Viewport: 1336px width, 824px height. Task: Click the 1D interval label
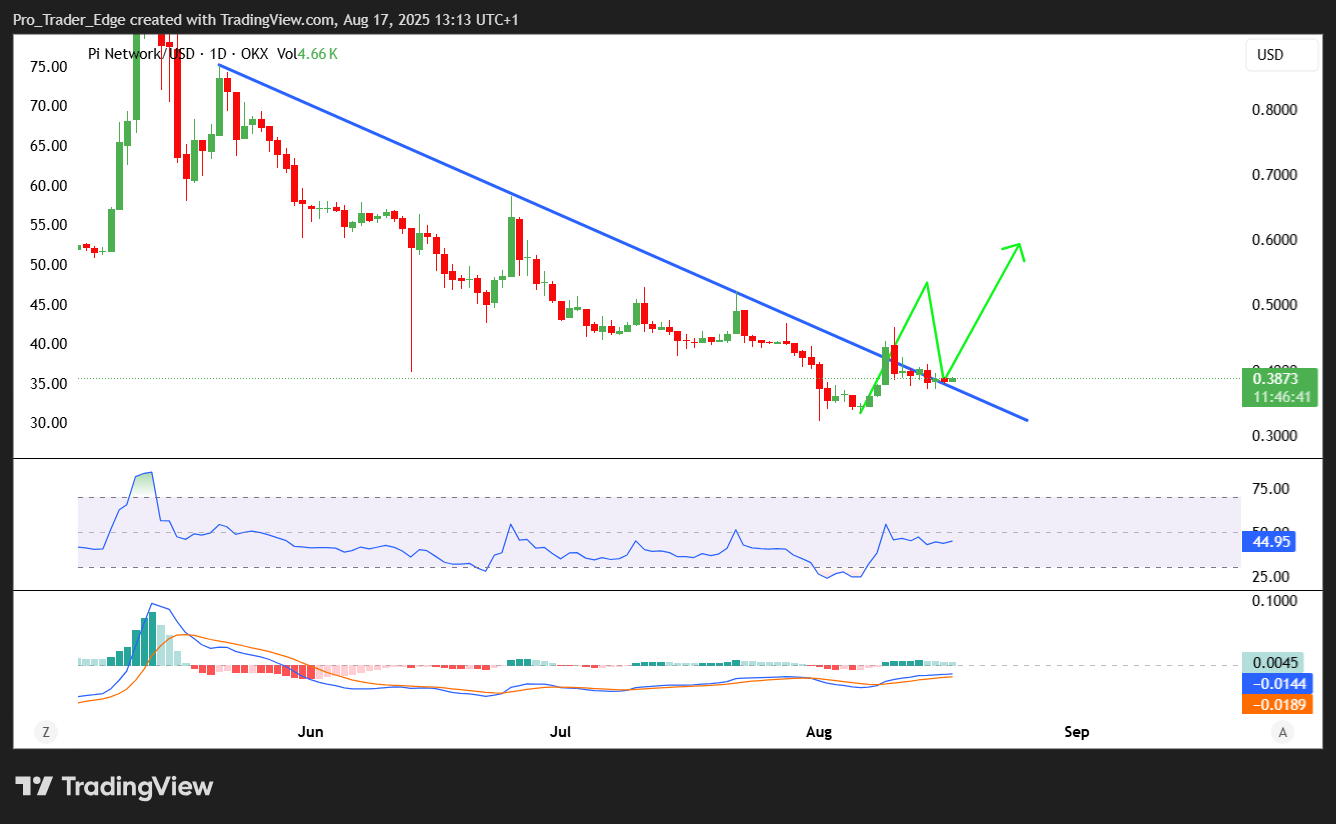[x=216, y=54]
